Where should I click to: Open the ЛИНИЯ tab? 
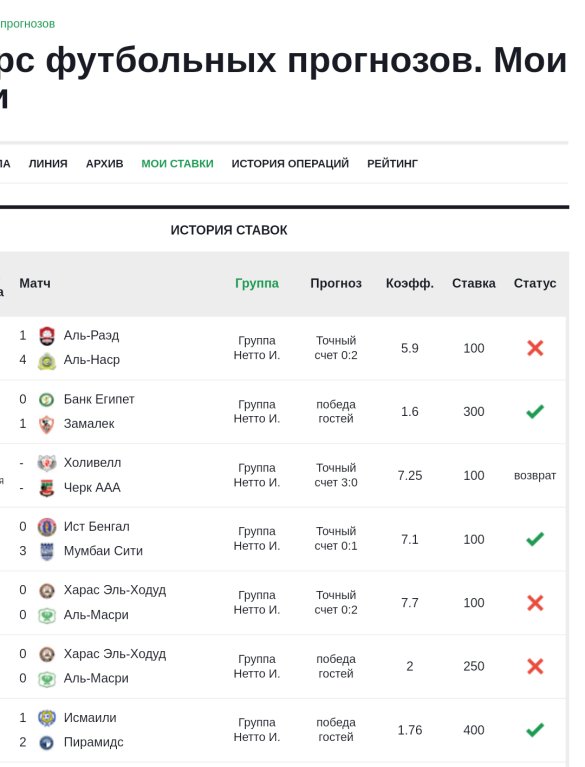(x=48, y=164)
